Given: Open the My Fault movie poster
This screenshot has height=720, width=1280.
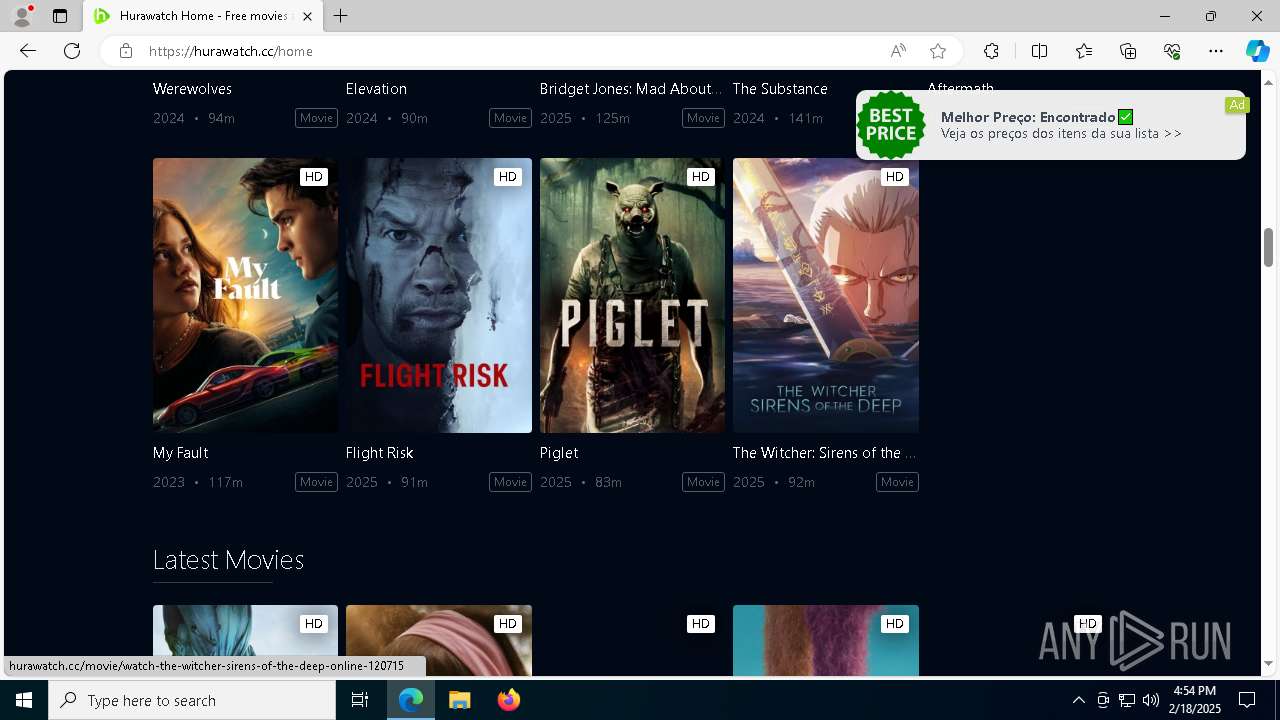Looking at the screenshot, I should 245,295.
